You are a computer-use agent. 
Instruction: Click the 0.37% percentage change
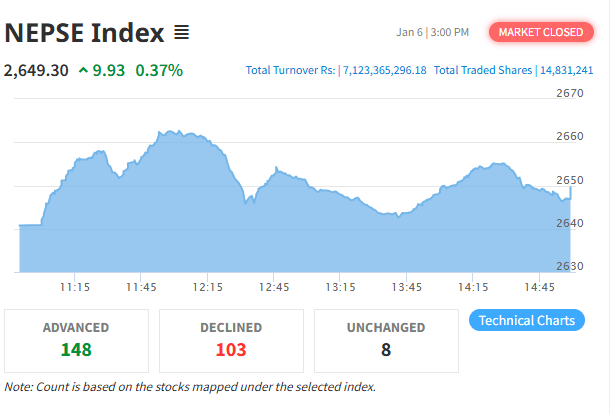159,71
